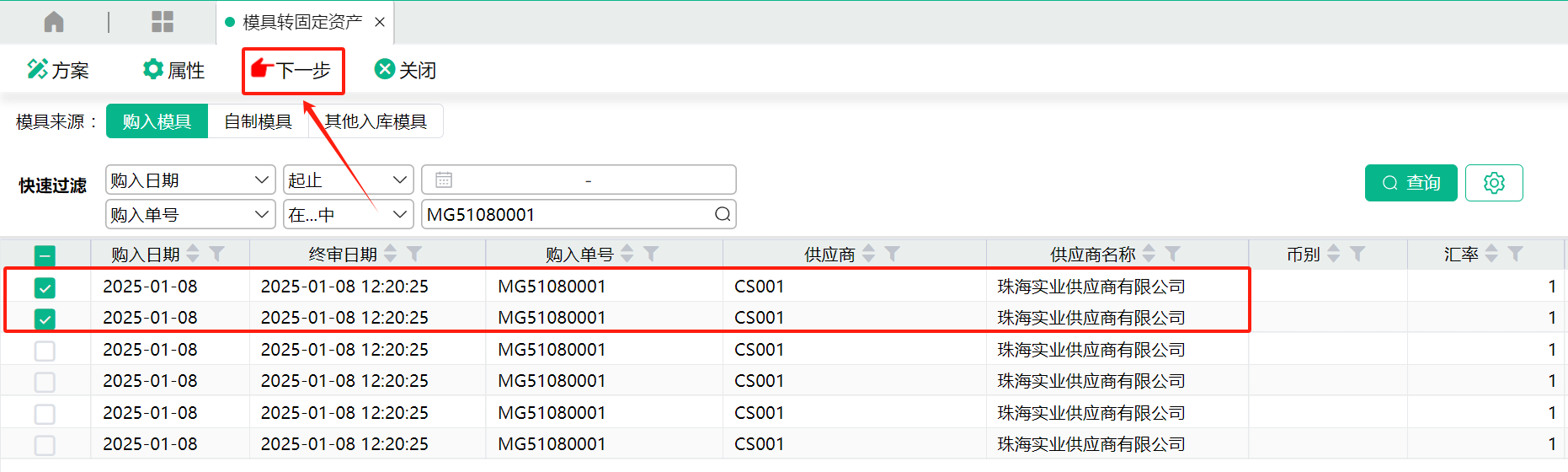Filter the 购入日期 column using funnel icon
This screenshot has height=472, width=1568.
pyautogui.click(x=217, y=254)
